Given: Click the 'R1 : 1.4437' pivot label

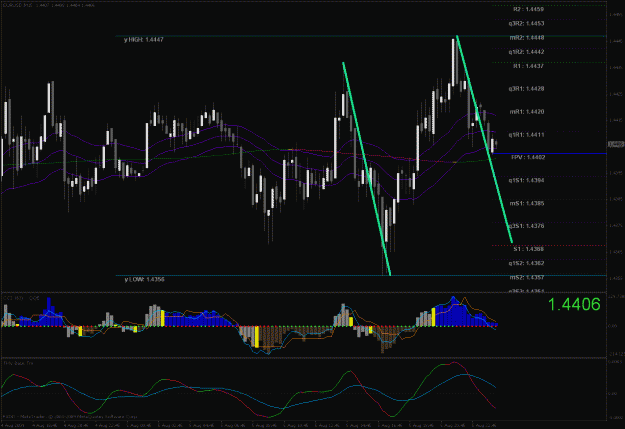Looking at the screenshot, I should (528, 66).
